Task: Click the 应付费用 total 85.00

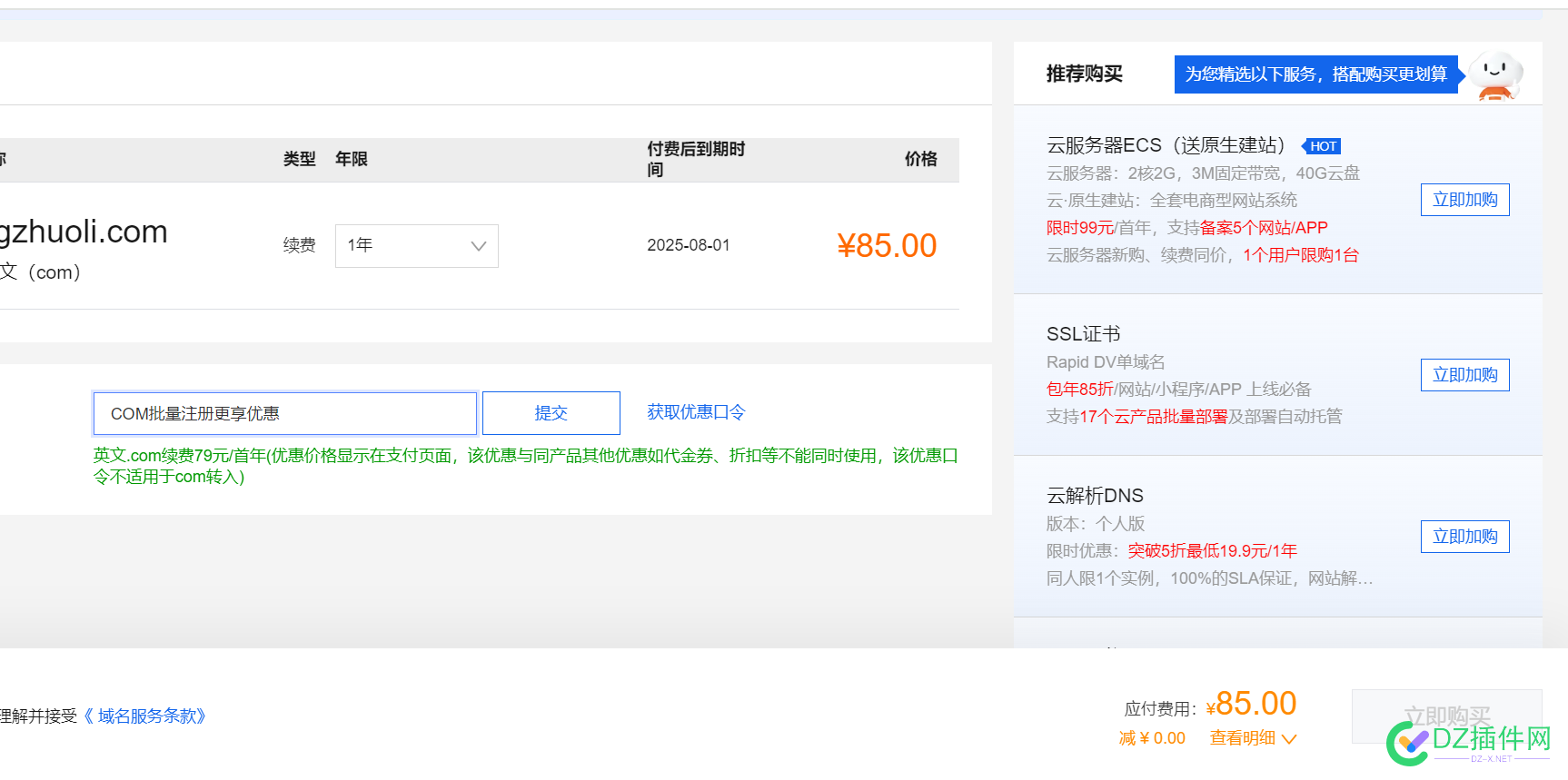Action: [x=1251, y=704]
